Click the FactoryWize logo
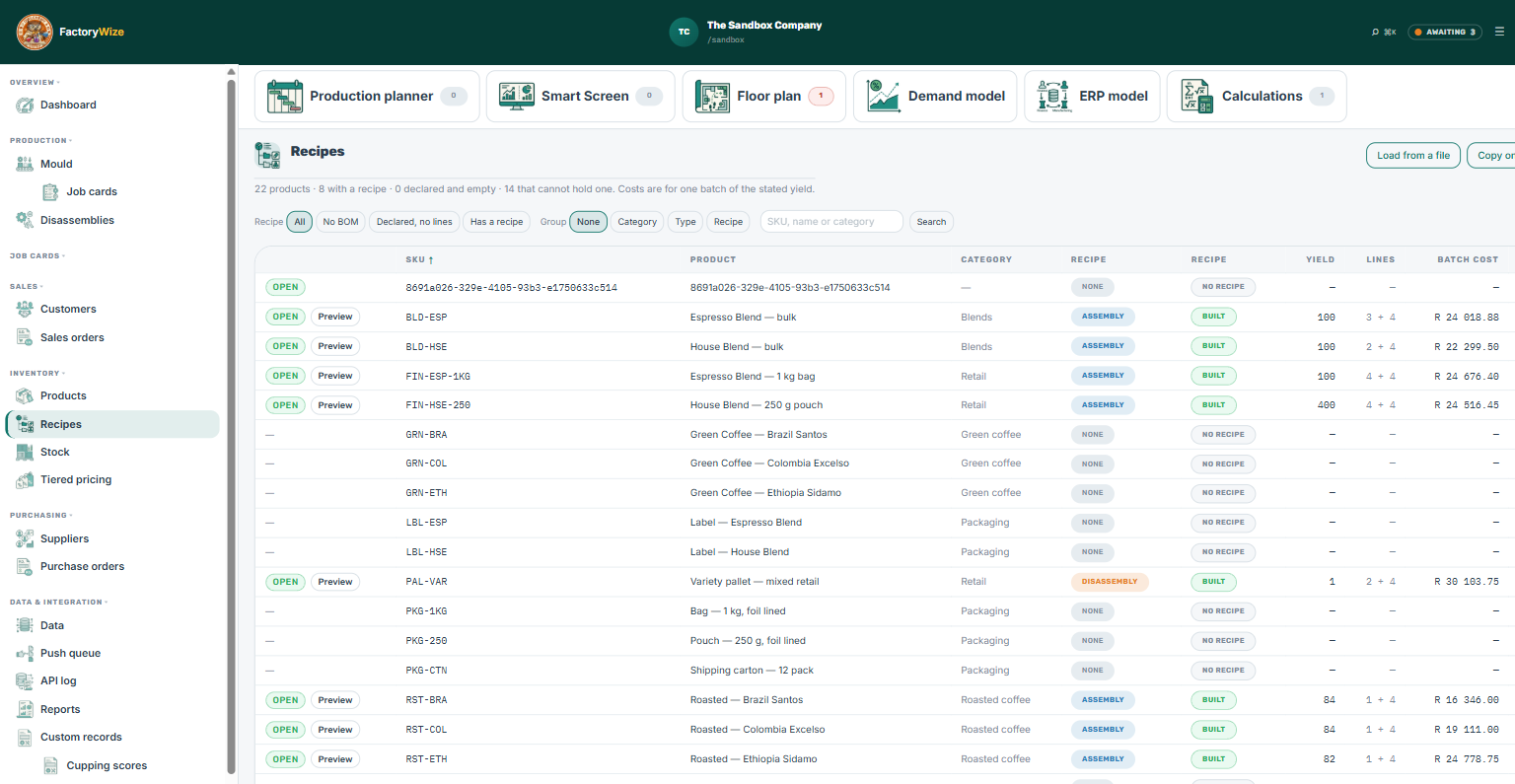The width and height of the screenshot is (1515, 784). (x=35, y=33)
